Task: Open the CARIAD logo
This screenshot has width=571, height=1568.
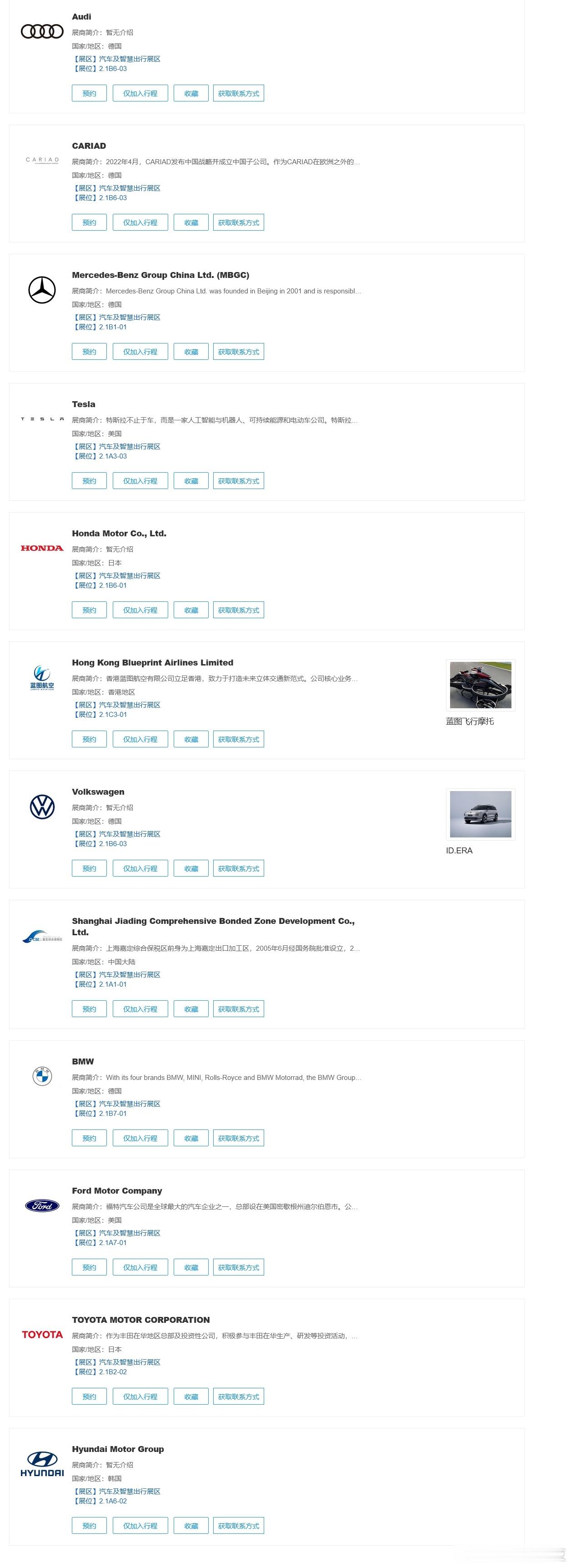Action: 42,160
